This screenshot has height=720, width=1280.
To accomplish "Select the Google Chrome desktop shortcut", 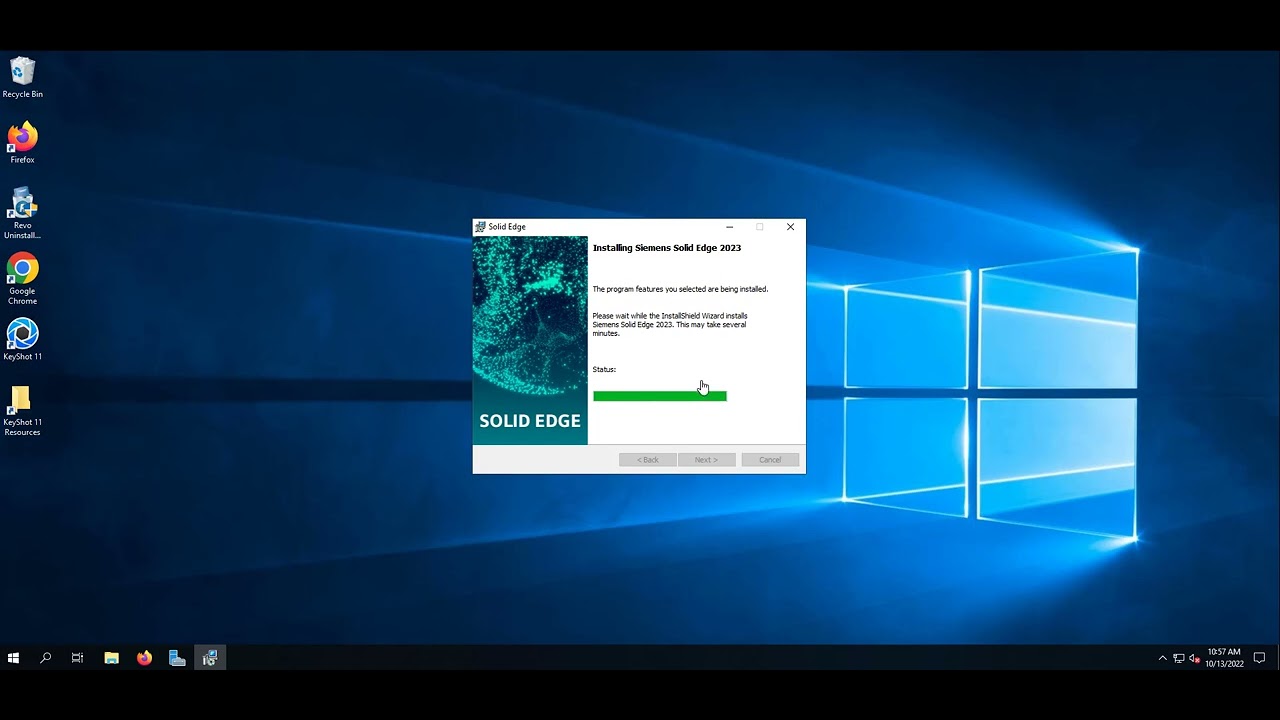I will click(x=22, y=279).
